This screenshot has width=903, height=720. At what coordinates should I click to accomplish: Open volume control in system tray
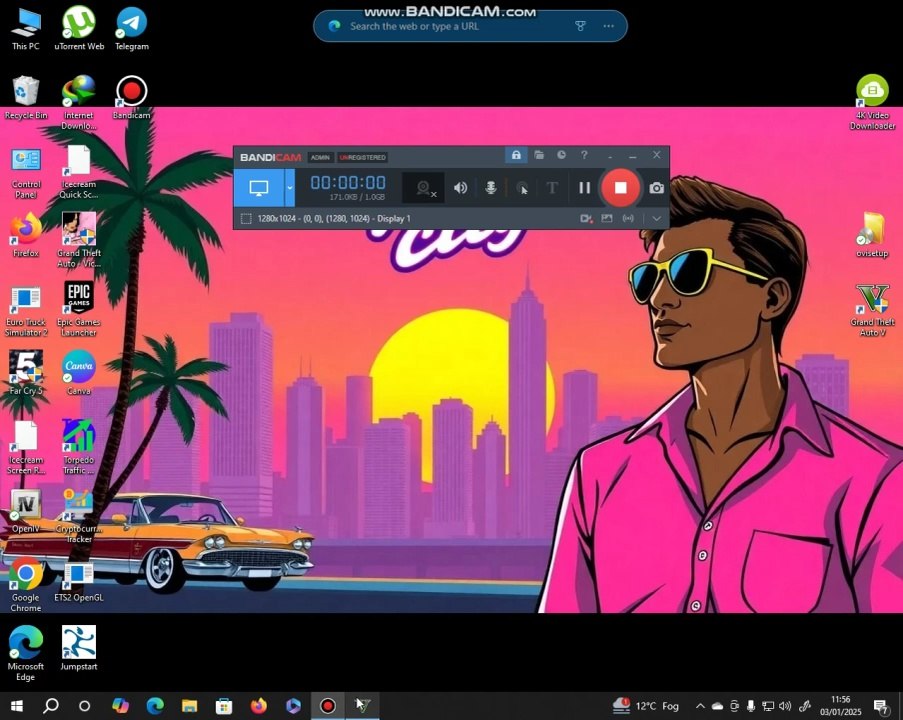(784, 706)
